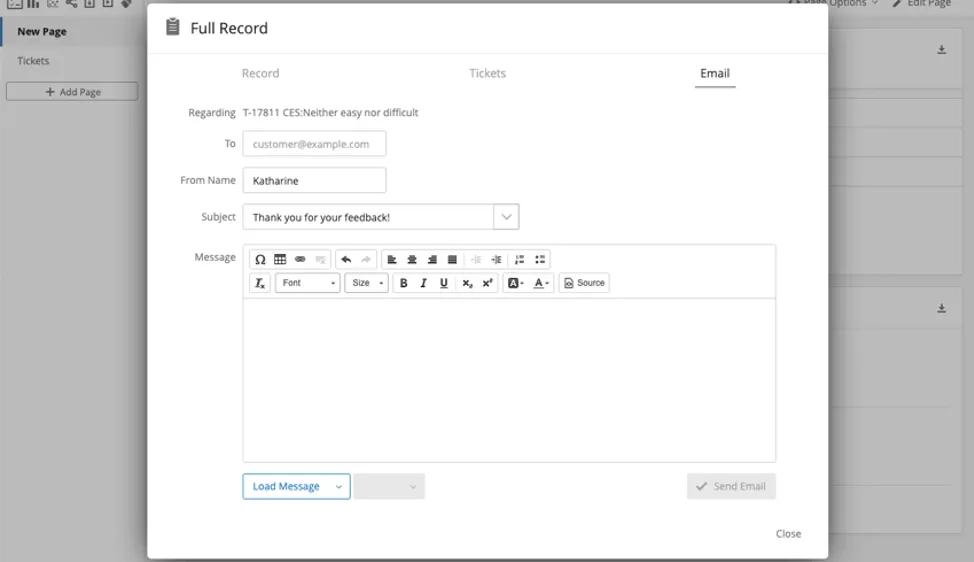Viewport: 974px width, 562px height.
Task: Click the To email address field
Action: 314,143
